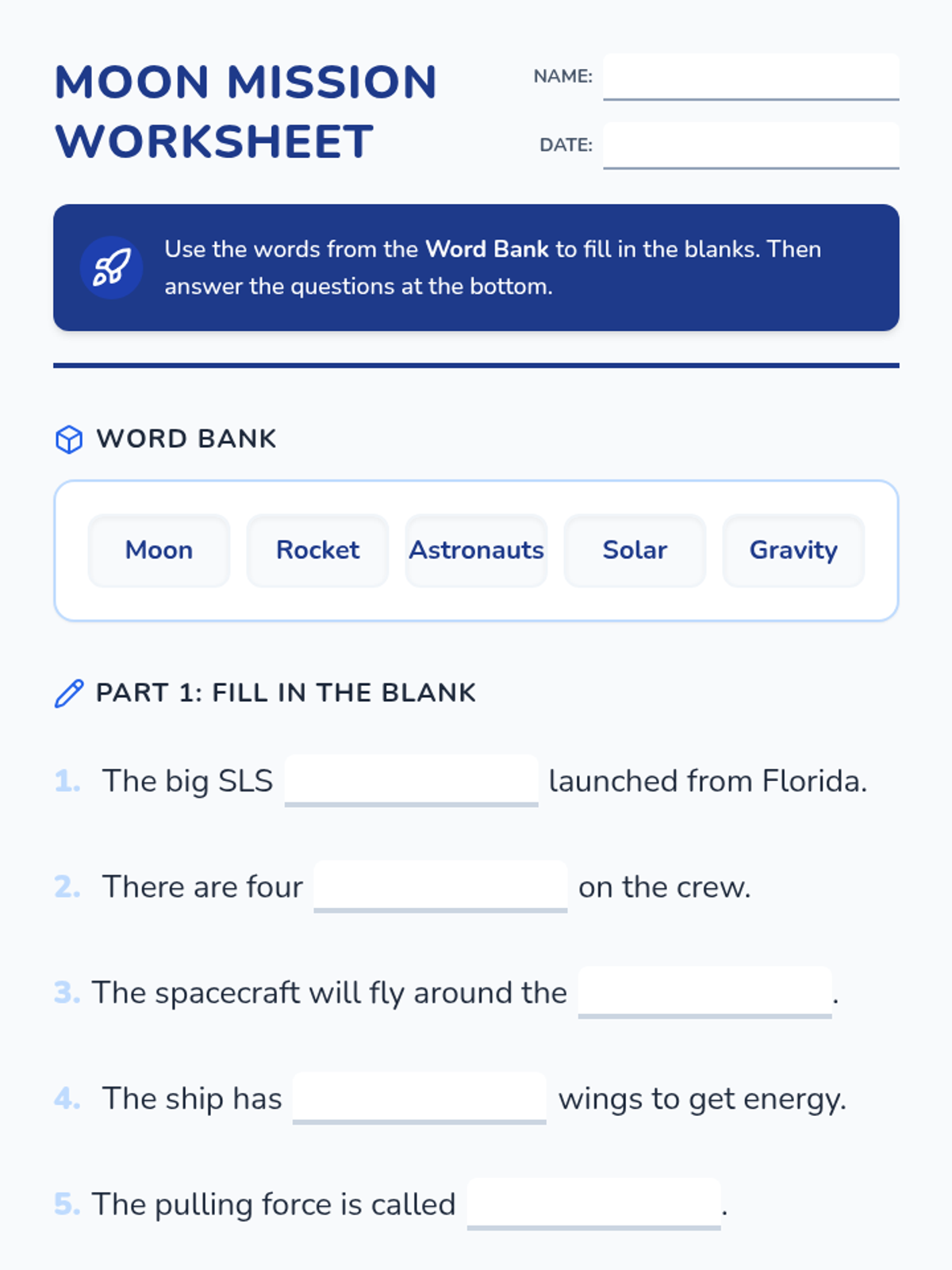Pick the Solar word chip
Screen dimensions: 952x1270
click(635, 550)
